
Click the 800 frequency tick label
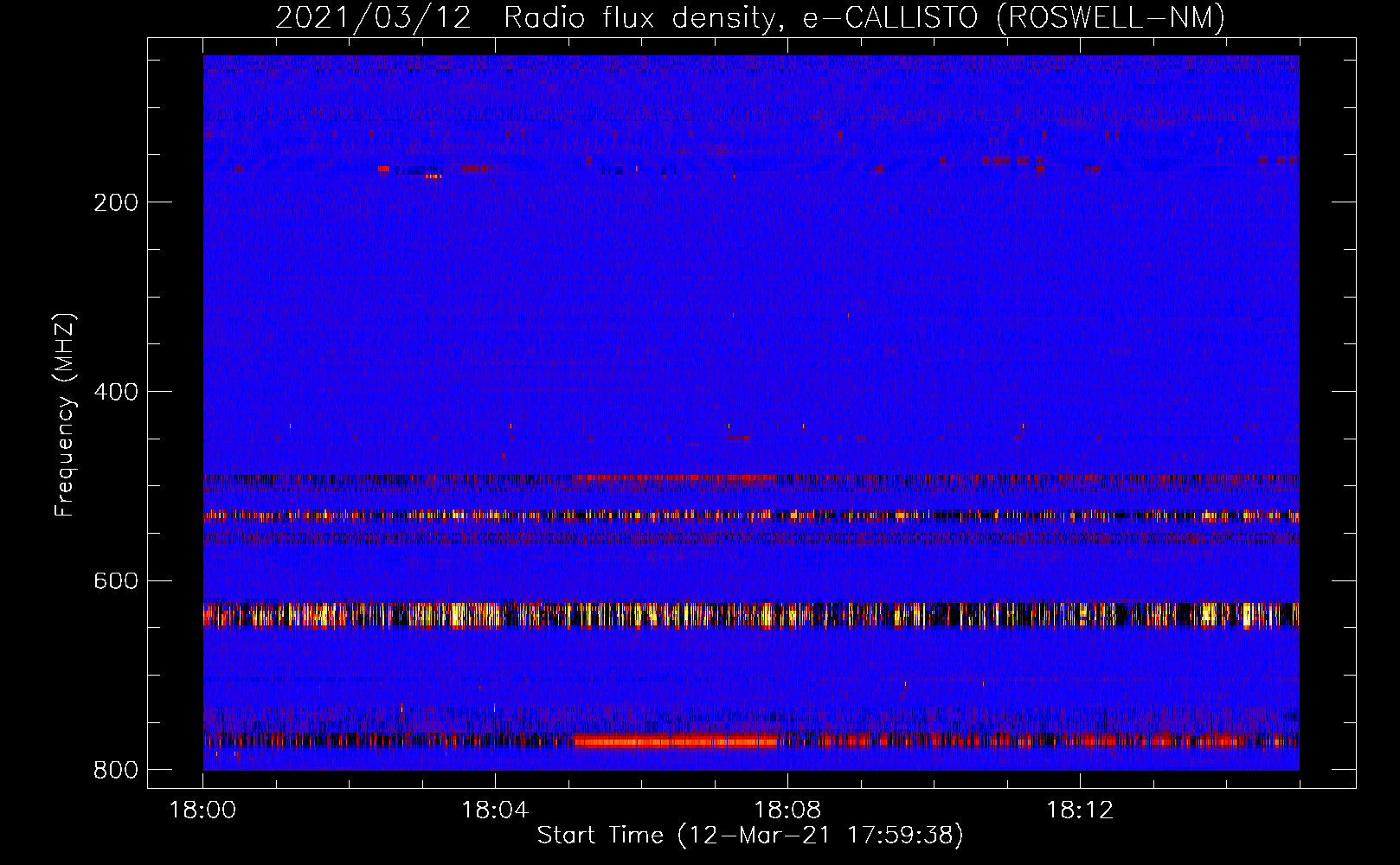pos(116,770)
